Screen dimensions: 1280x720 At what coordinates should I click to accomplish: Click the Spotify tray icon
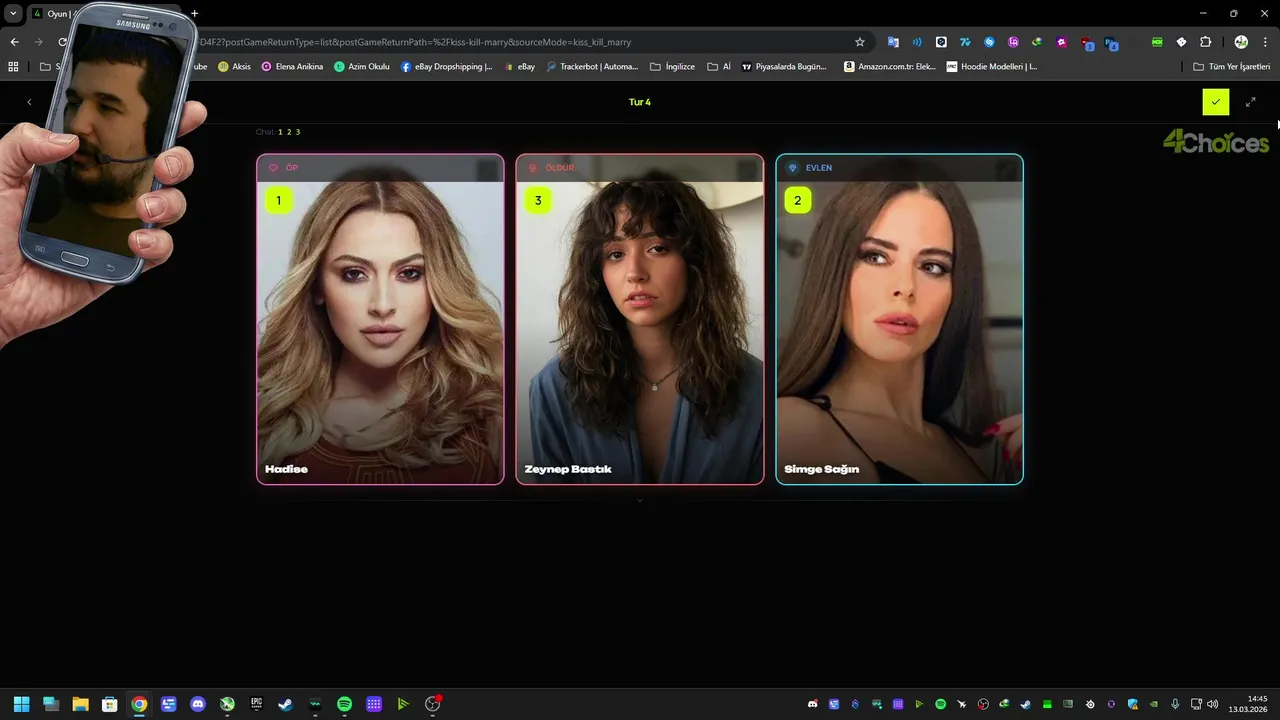pyautogui.click(x=940, y=704)
